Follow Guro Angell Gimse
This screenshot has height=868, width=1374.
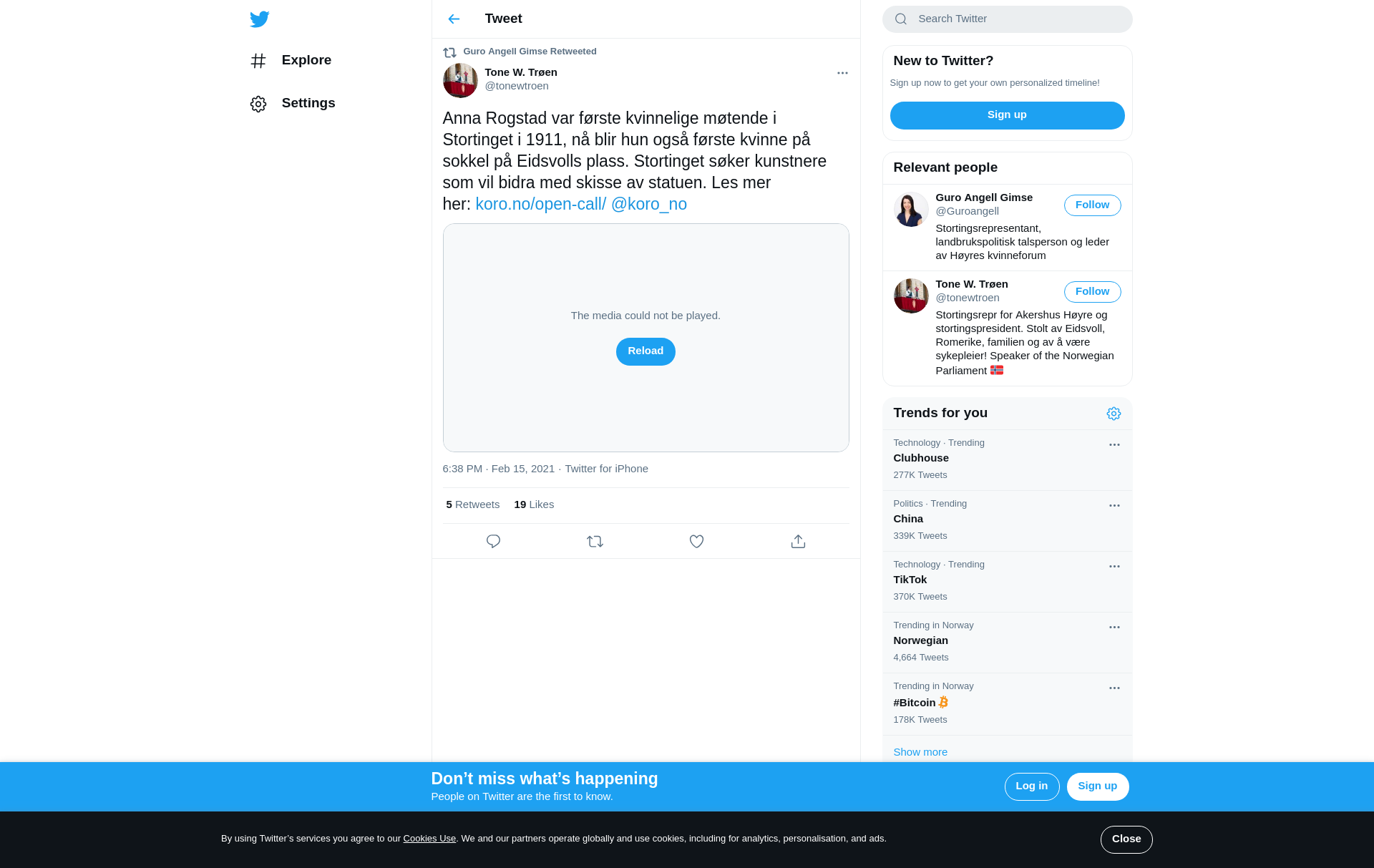pyautogui.click(x=1092, y=205)
